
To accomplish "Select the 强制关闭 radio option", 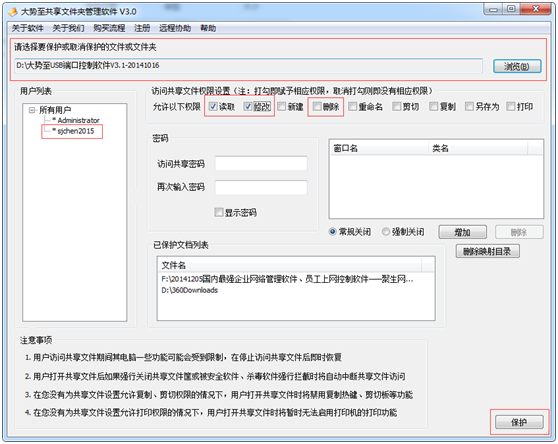I will click(x=385, y=232).
